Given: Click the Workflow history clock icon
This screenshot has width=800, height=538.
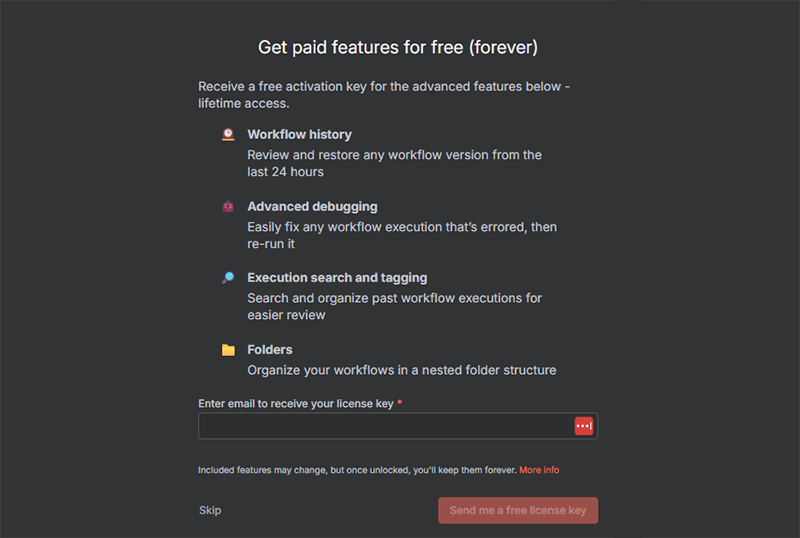Looking at the screenshot, I should click(x=228, y=134).
